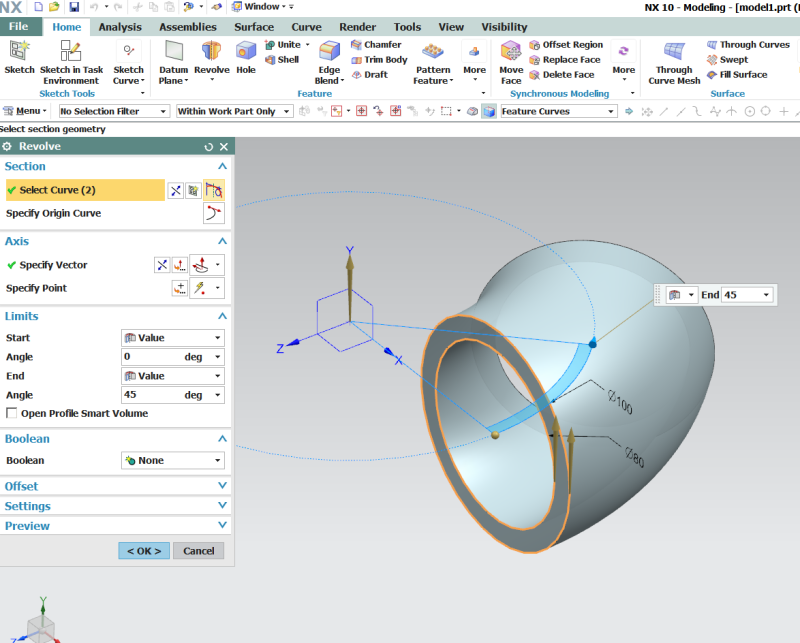Collapse the Limits group
The width and height of the screenshot is (800, 643).
point(222,316)
